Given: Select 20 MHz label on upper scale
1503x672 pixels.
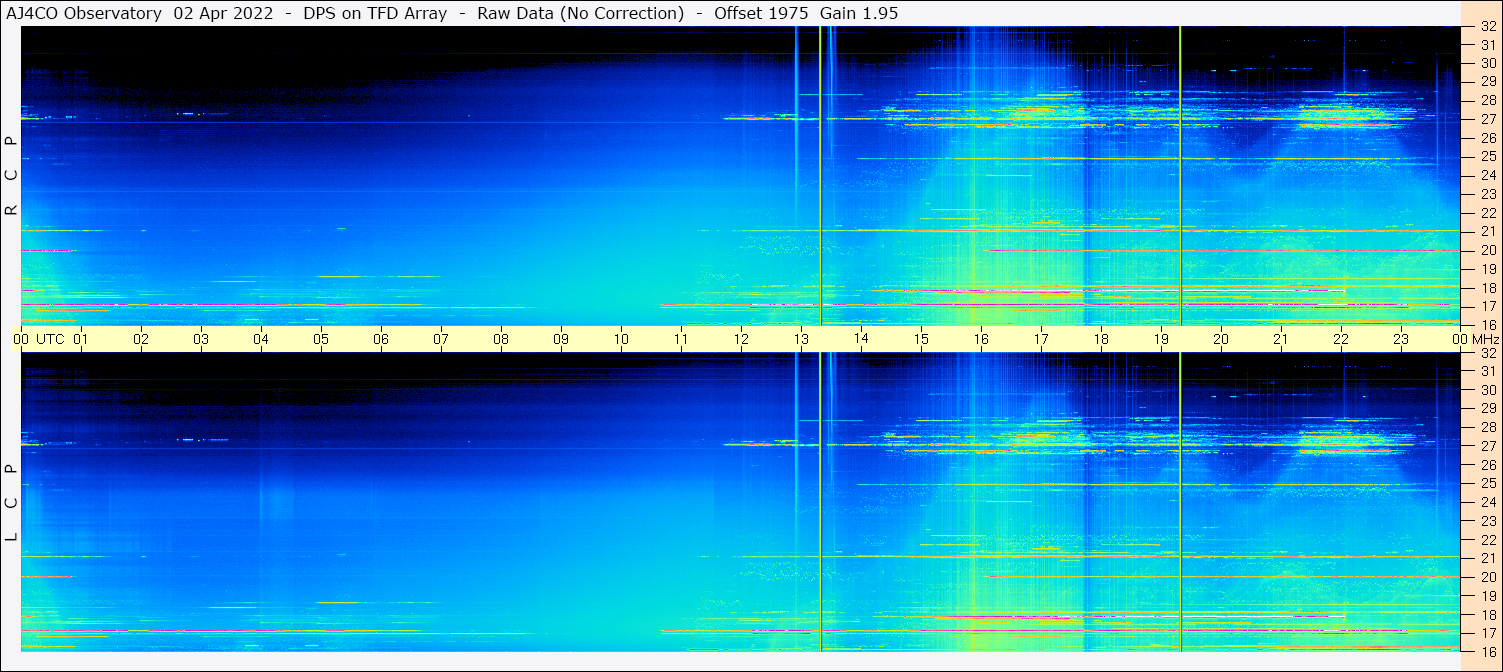Looking at the screenshot, I should click(1487, 250).
